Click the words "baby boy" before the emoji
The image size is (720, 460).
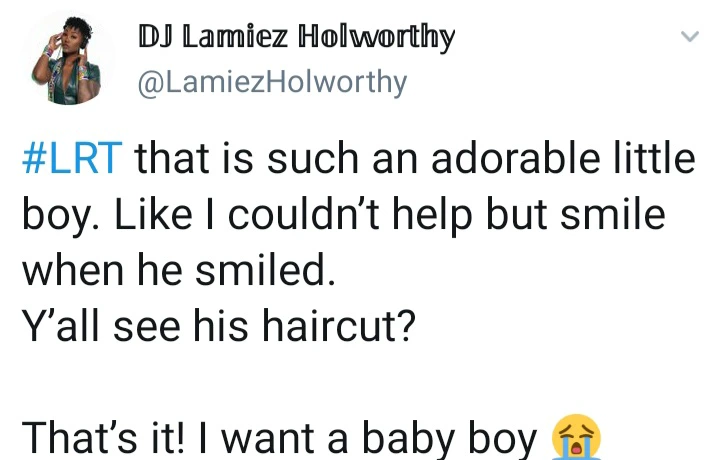pyautogui.click(x=450, y=439)
